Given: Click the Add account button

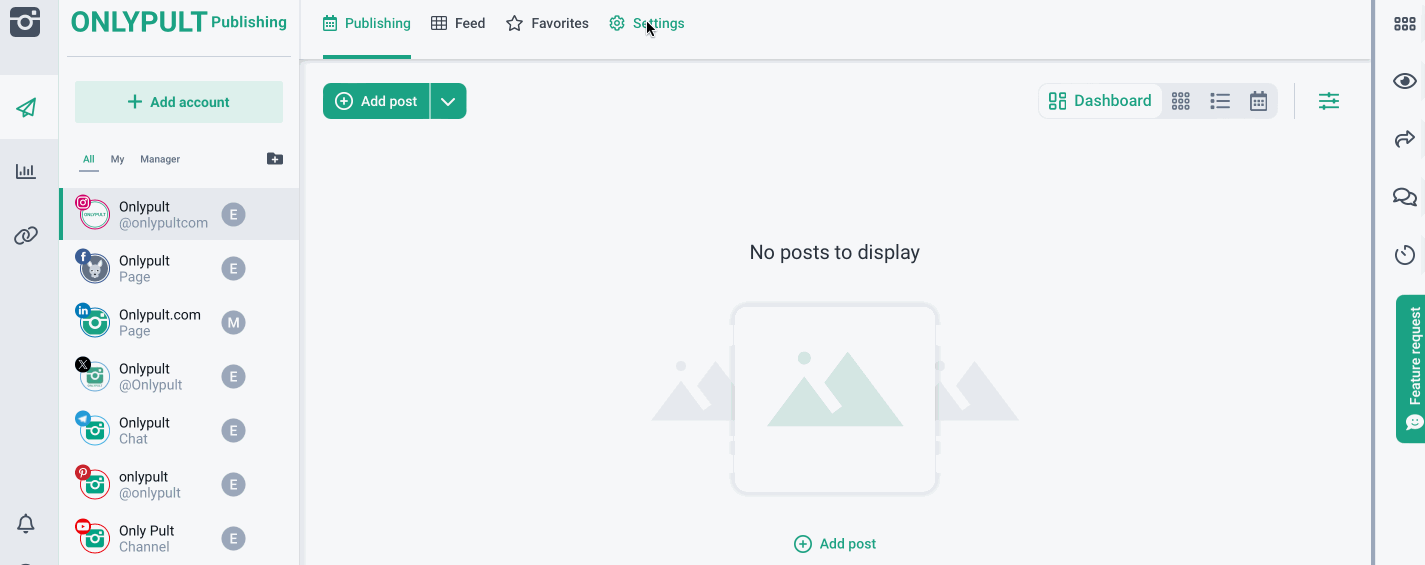Looking at the screenshot, I should 179,102.
